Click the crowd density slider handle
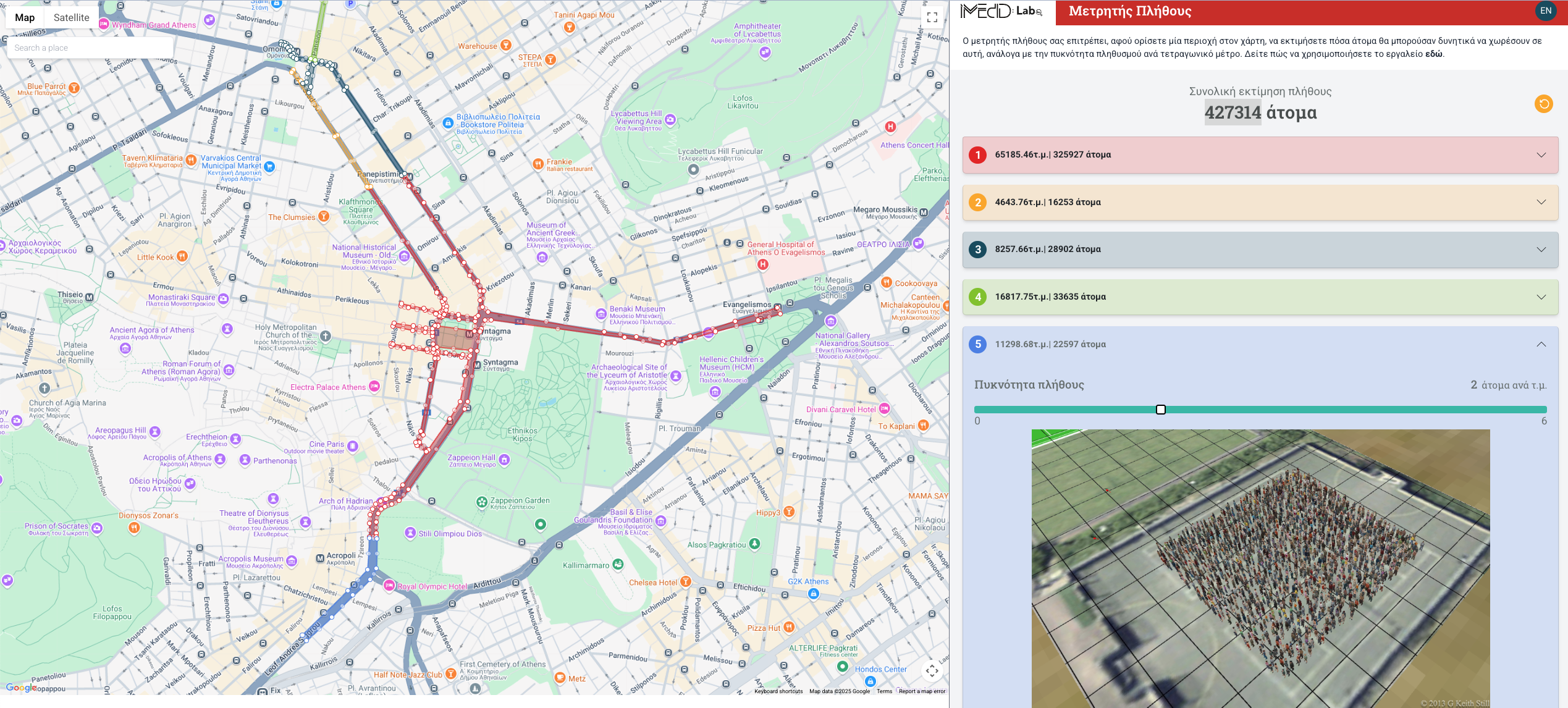The image size is (1568, 708). (1160, 410)
